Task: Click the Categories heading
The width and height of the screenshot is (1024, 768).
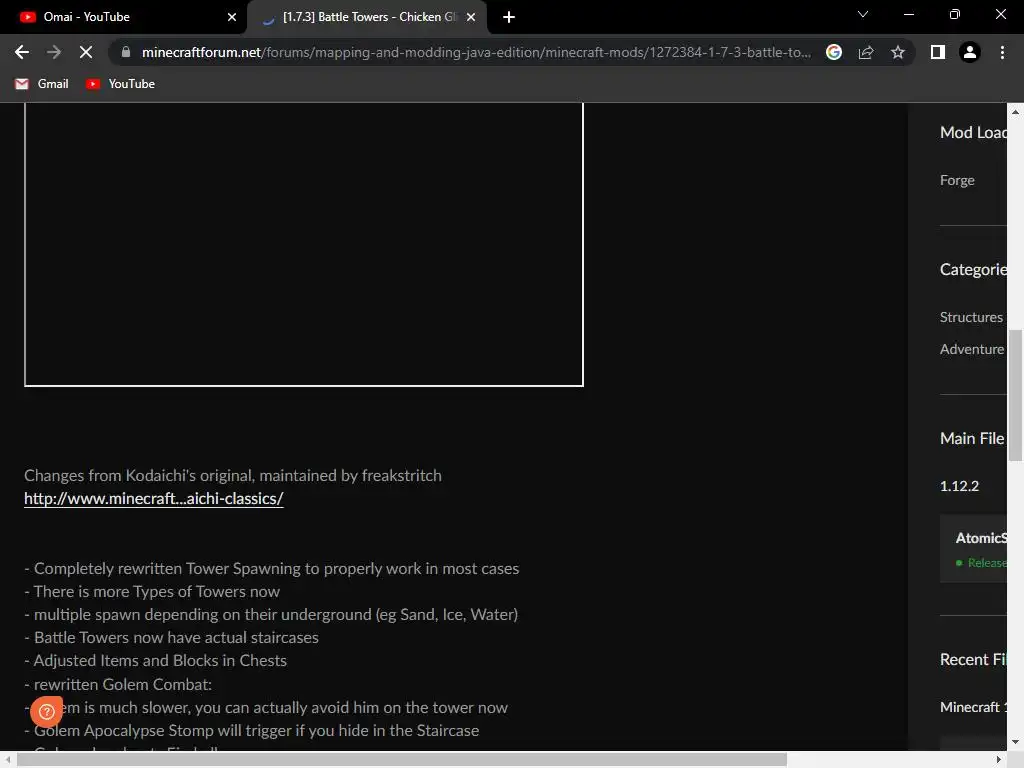Action: point(973,270)
